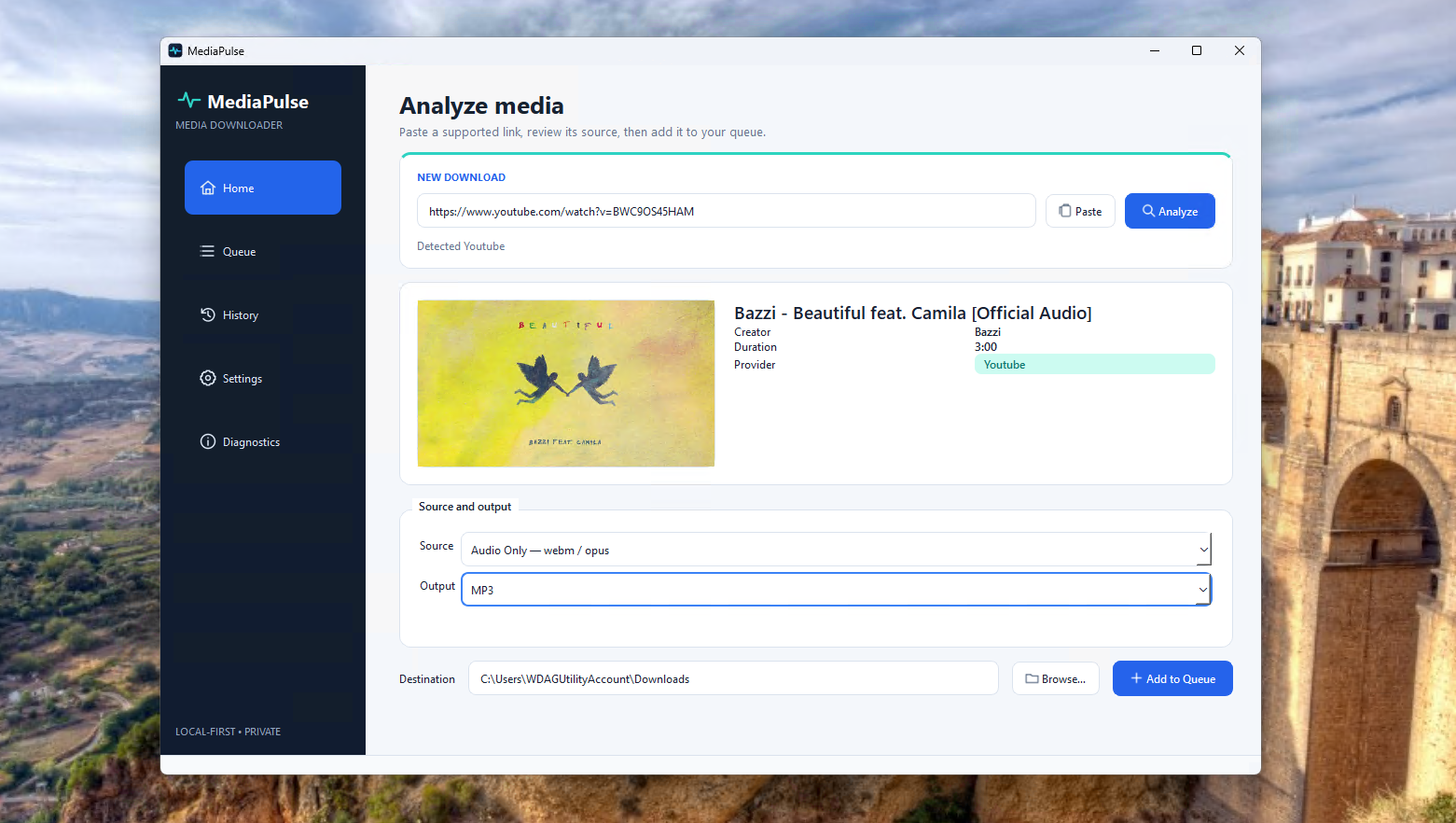Click the Queue list icon
1456x823 pixels.
(208, 251)
